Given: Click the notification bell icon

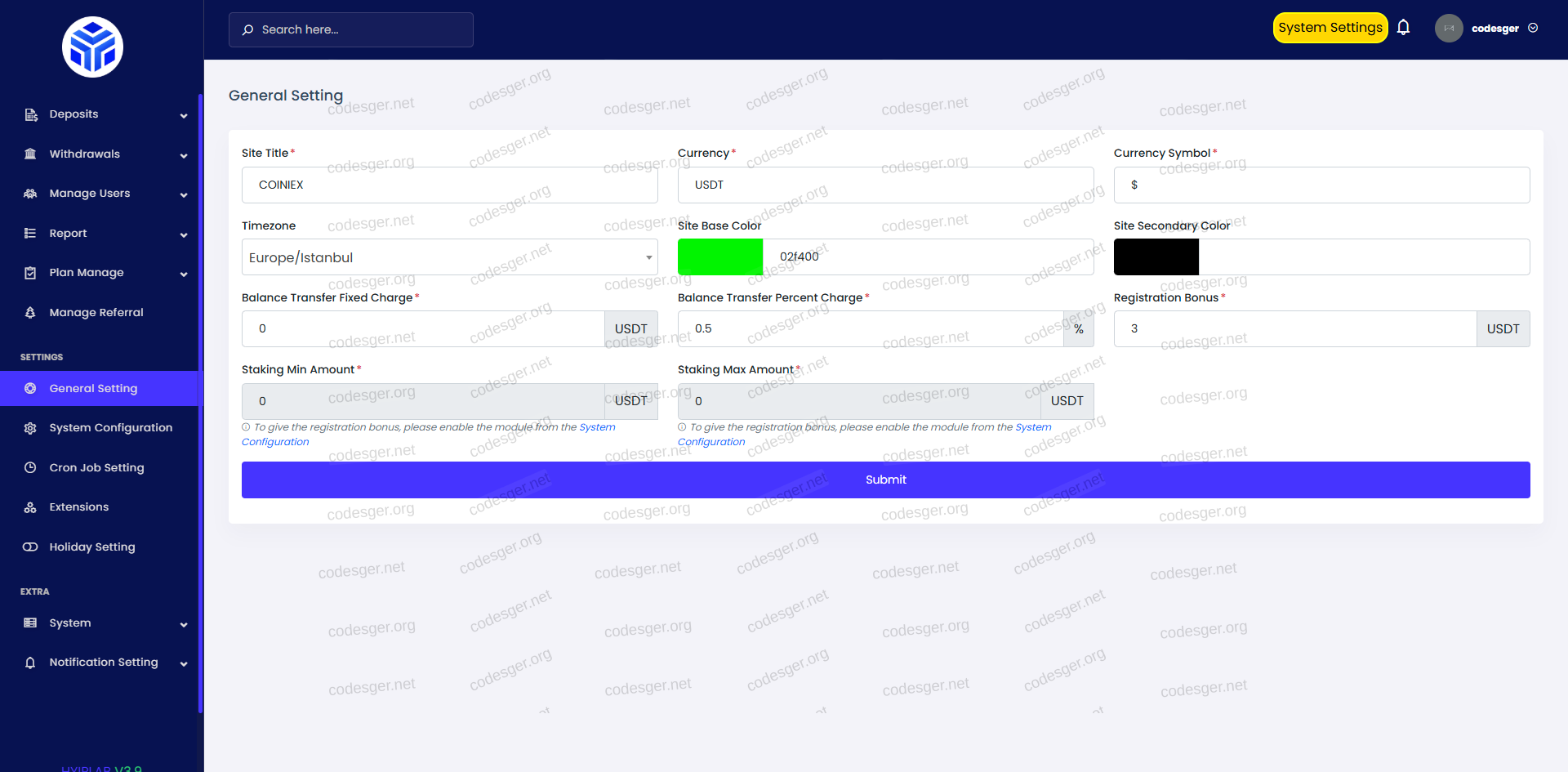Looking at the screenshot, I should coord(1403,28).
